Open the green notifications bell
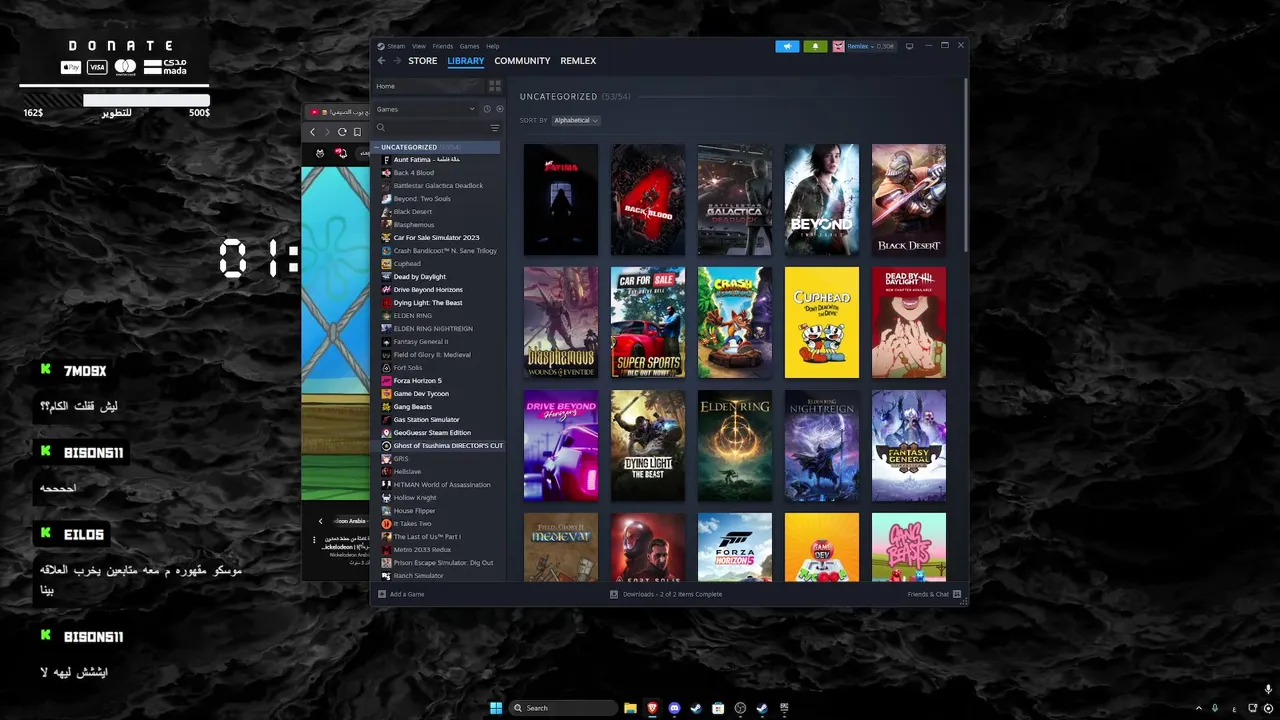 point(815,46)
